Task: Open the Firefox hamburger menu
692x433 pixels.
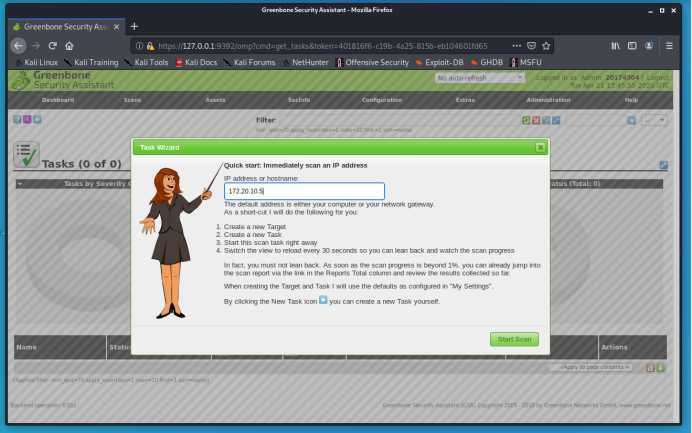Action: [x=669, y=45]
